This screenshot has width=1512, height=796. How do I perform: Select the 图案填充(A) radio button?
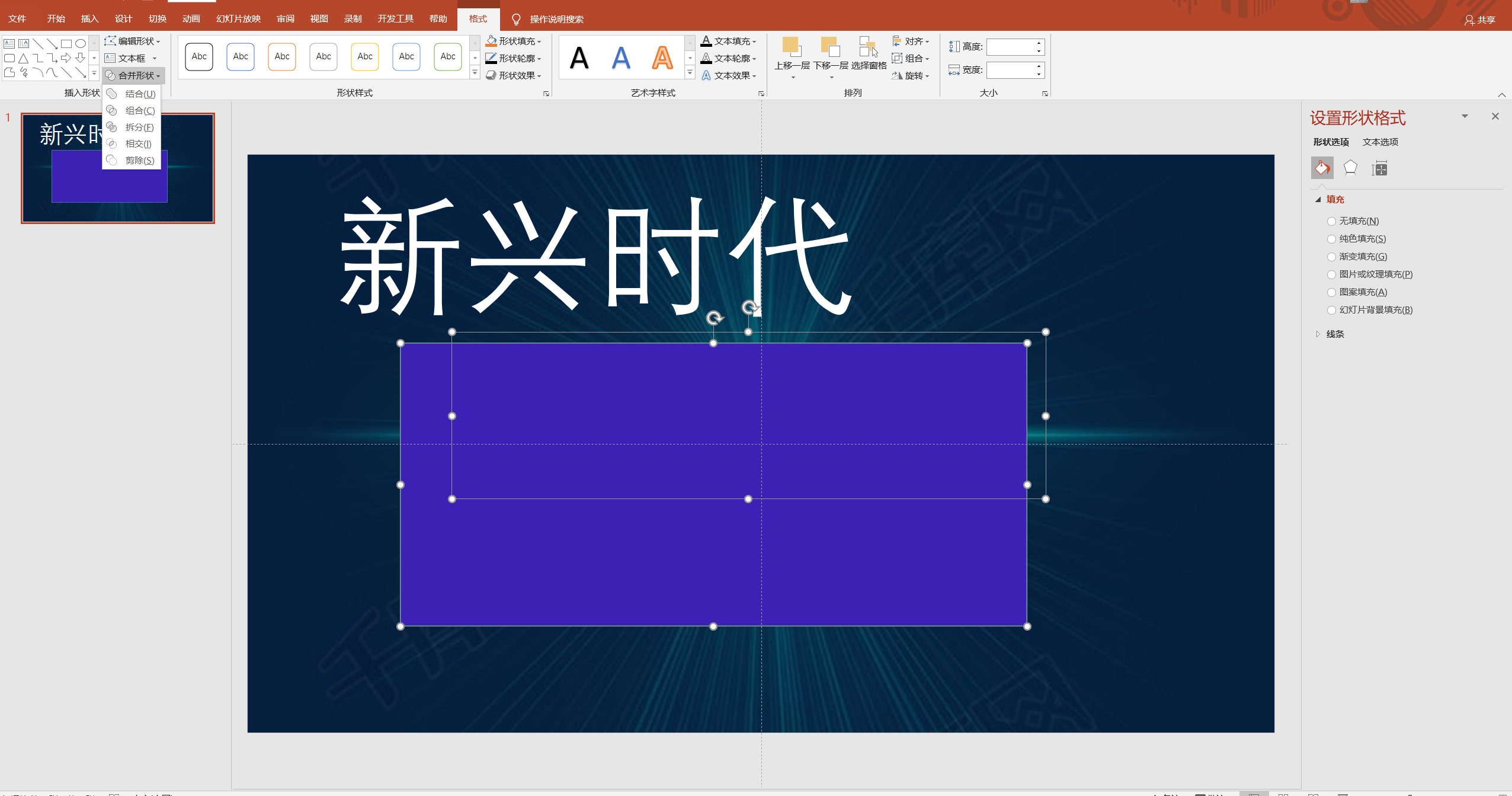1331,292
